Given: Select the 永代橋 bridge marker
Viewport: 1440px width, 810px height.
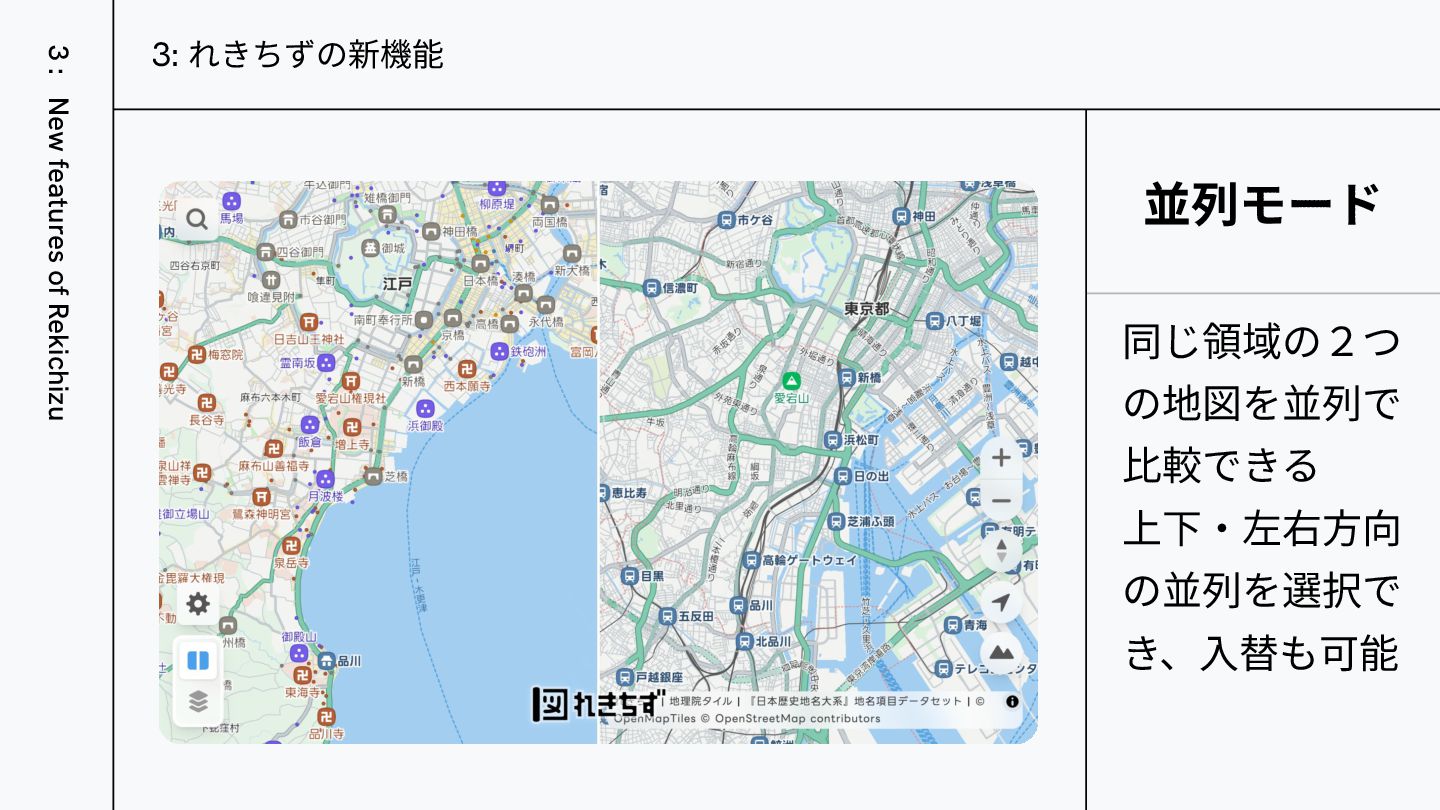Looking at the screenshot, I should coord(546,306).
